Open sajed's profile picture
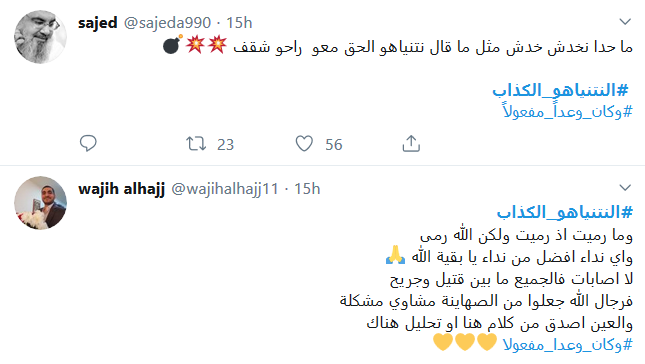Image resolution: width=645 pixels, height=364 pixels. coord(40,37)
